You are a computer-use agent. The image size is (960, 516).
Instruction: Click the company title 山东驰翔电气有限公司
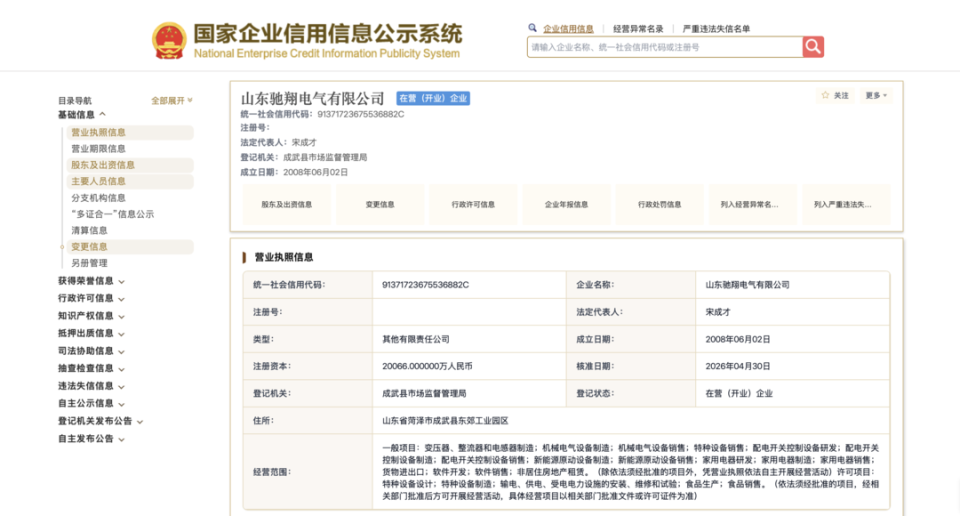coord(312,98)
